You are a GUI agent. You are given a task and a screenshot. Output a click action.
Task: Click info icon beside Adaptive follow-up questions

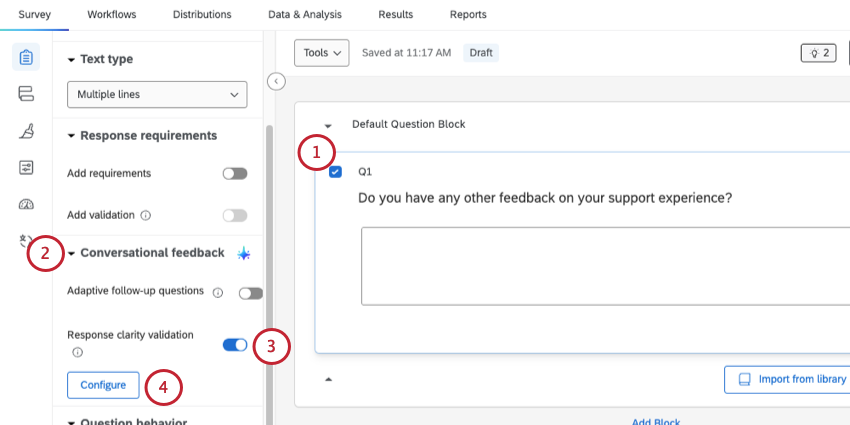tap(217, 293)
